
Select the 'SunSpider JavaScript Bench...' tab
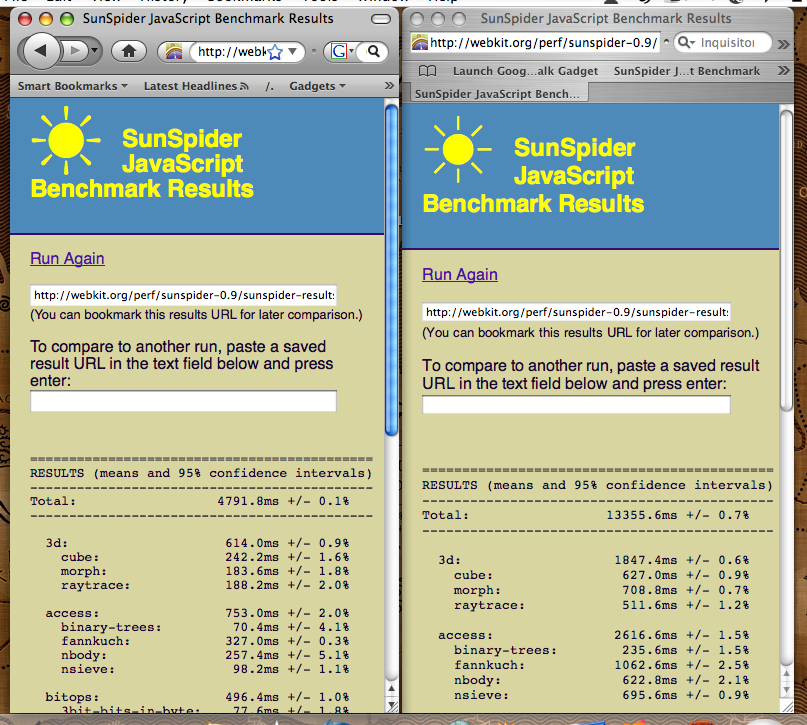click(497, 94)
